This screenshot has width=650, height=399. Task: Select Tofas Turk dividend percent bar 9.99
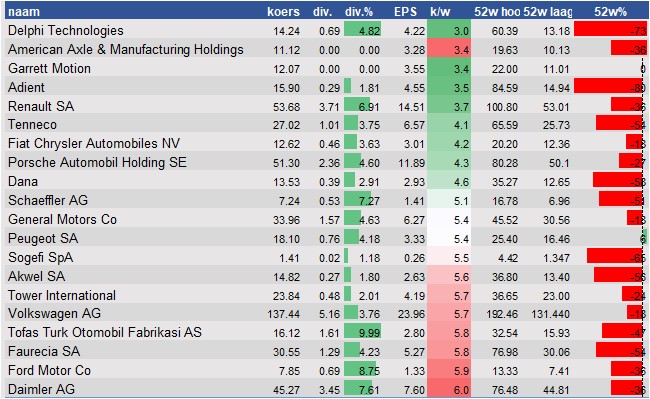coord(362,333)
